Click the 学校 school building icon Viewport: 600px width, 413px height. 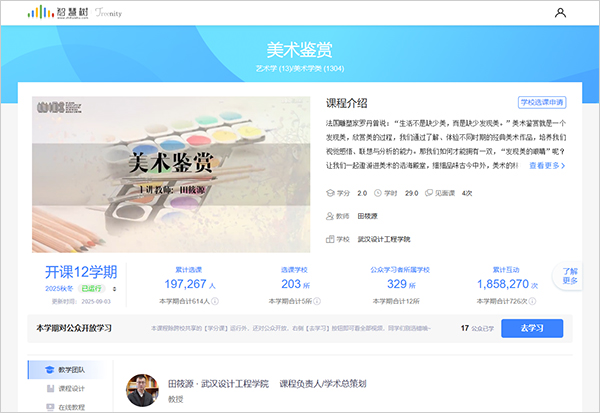click(331, 239)
